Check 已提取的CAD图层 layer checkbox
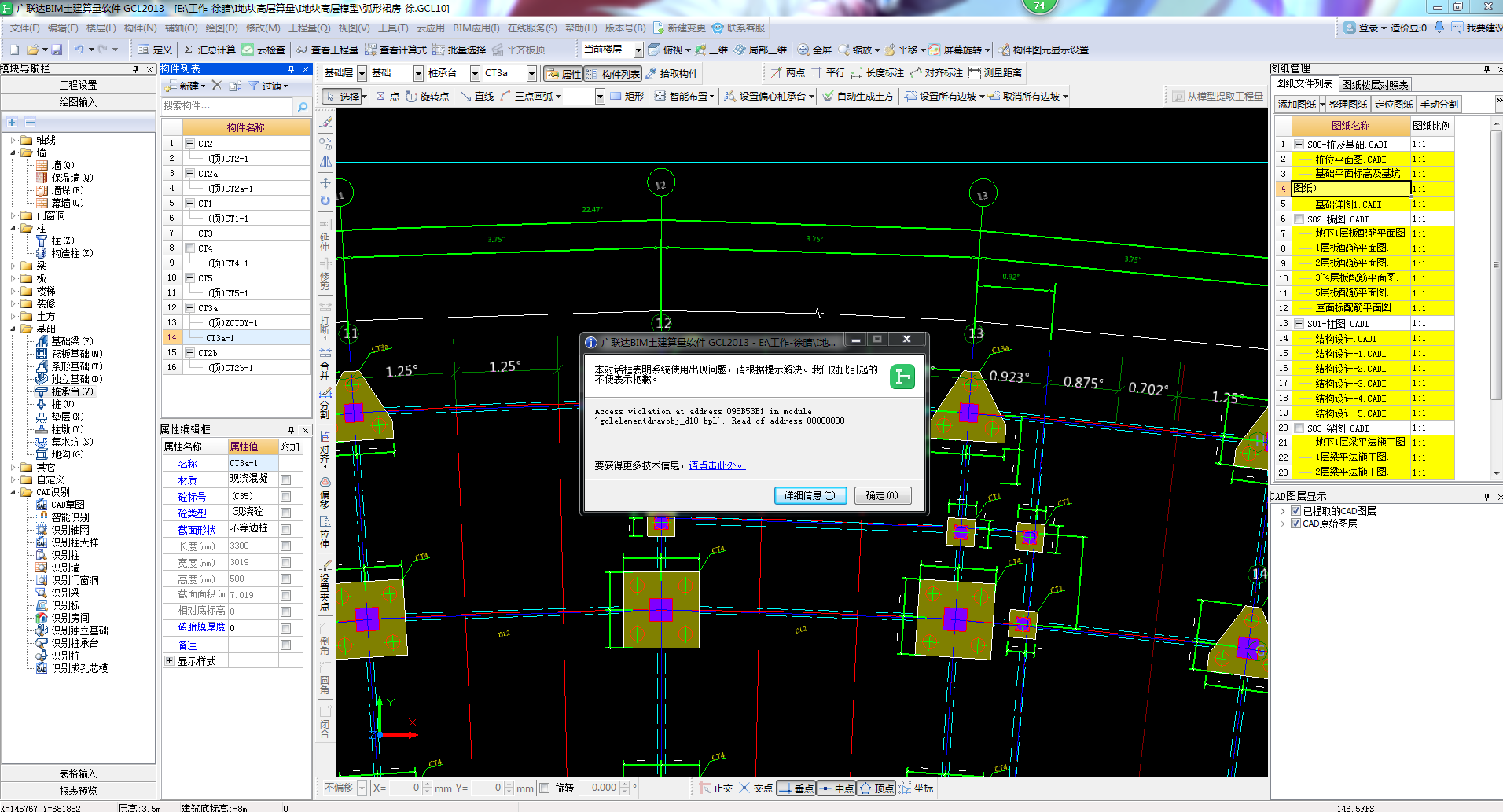Screen dimensions: 1503x812 [1295, 511]
